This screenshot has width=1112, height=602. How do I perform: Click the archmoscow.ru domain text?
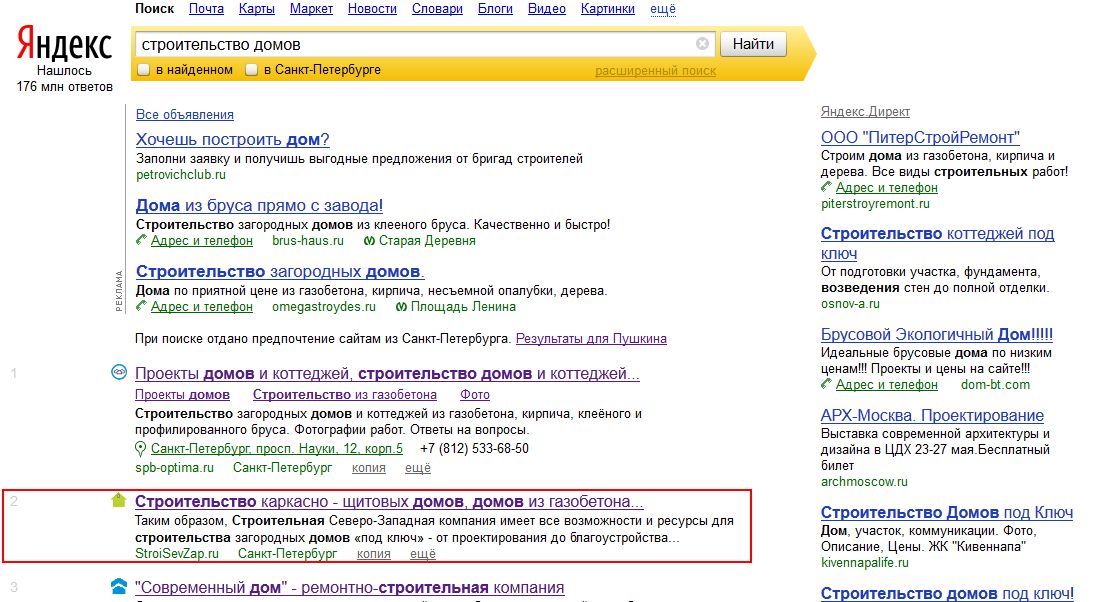[x=864, y=481]
